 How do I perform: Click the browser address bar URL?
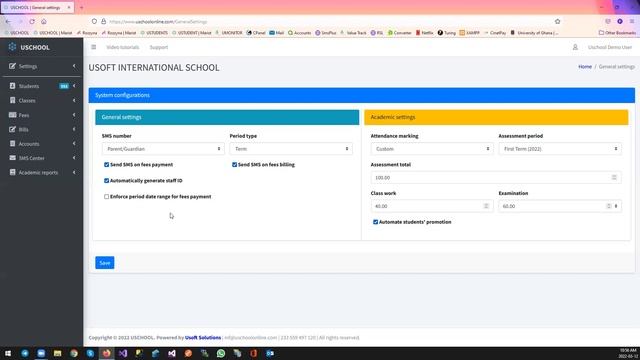coord(158,21)
